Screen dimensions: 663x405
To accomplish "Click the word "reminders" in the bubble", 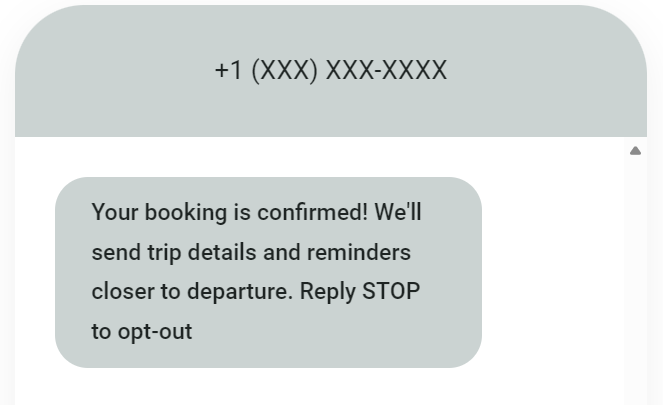I will [x=358, y=252].
